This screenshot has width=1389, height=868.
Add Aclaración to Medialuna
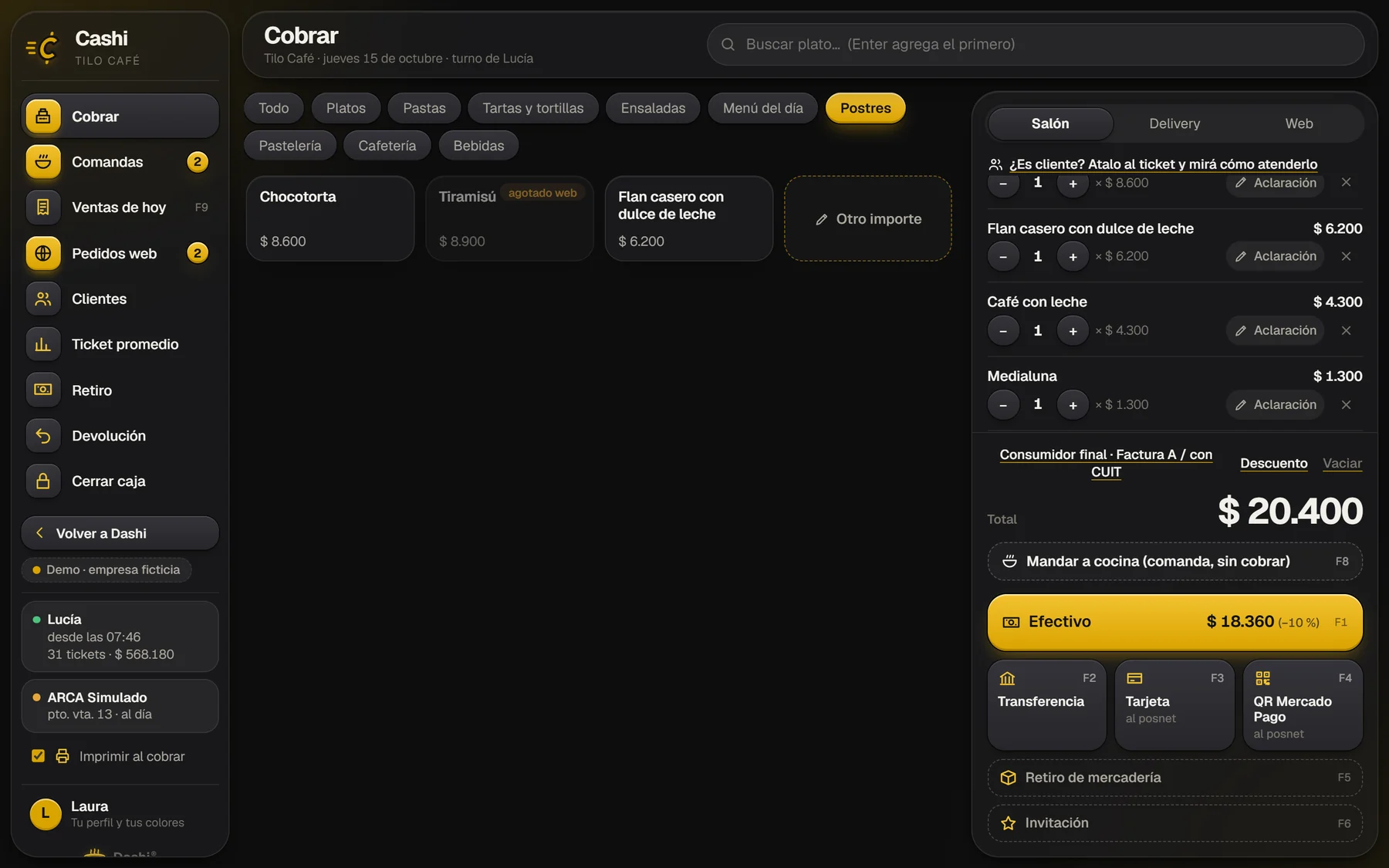click(1275, 404)
